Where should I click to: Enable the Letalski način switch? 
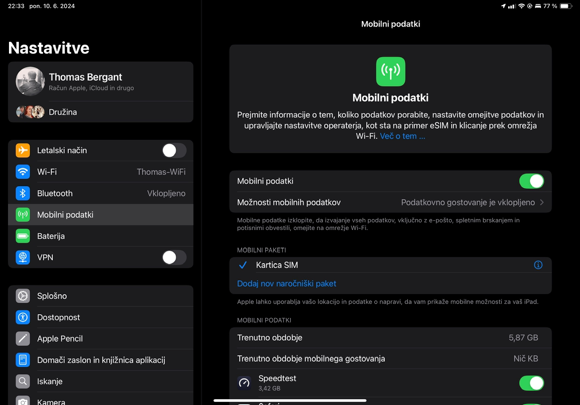point(174,151)
